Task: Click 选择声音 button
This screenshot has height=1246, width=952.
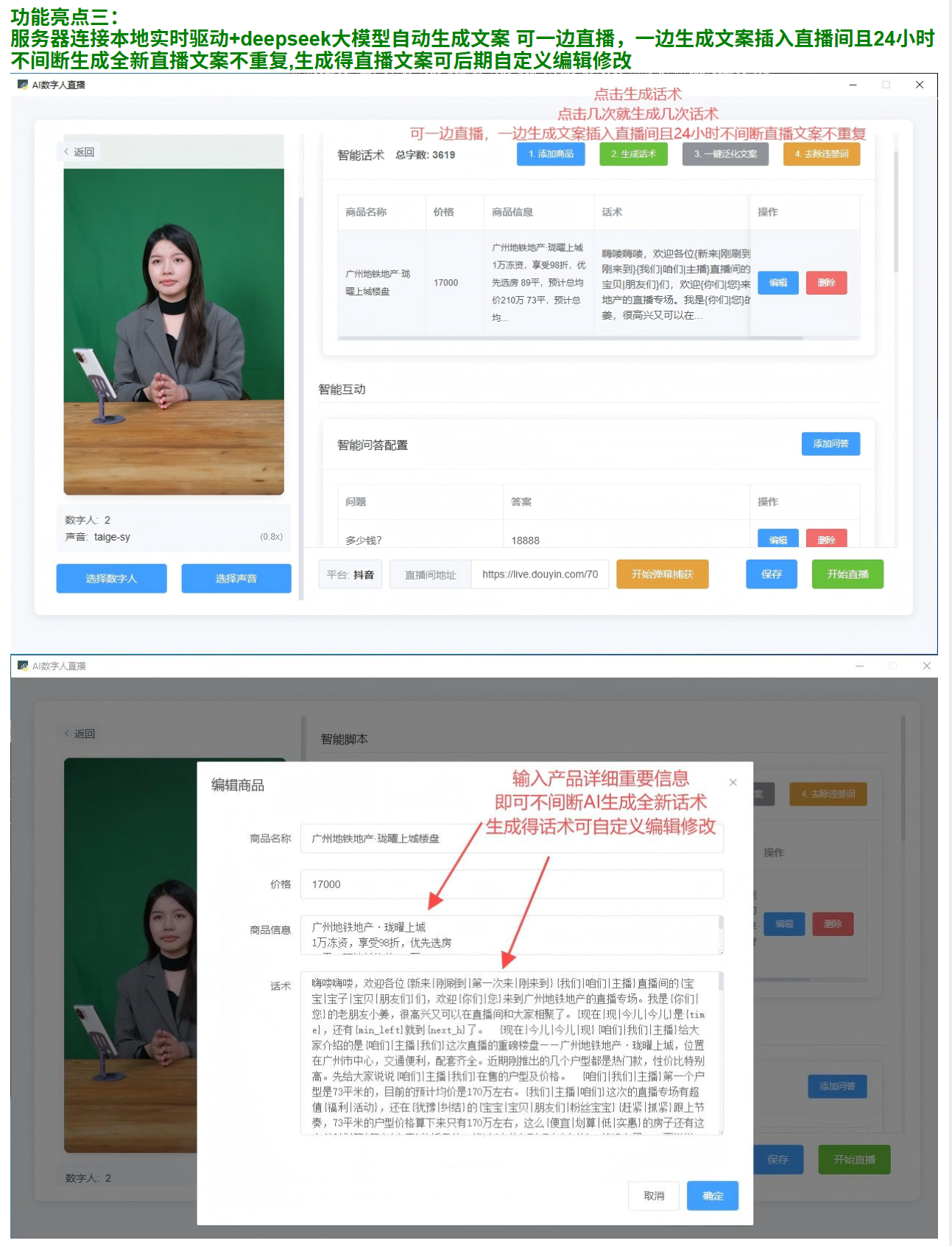Action: tap(236, 579)
